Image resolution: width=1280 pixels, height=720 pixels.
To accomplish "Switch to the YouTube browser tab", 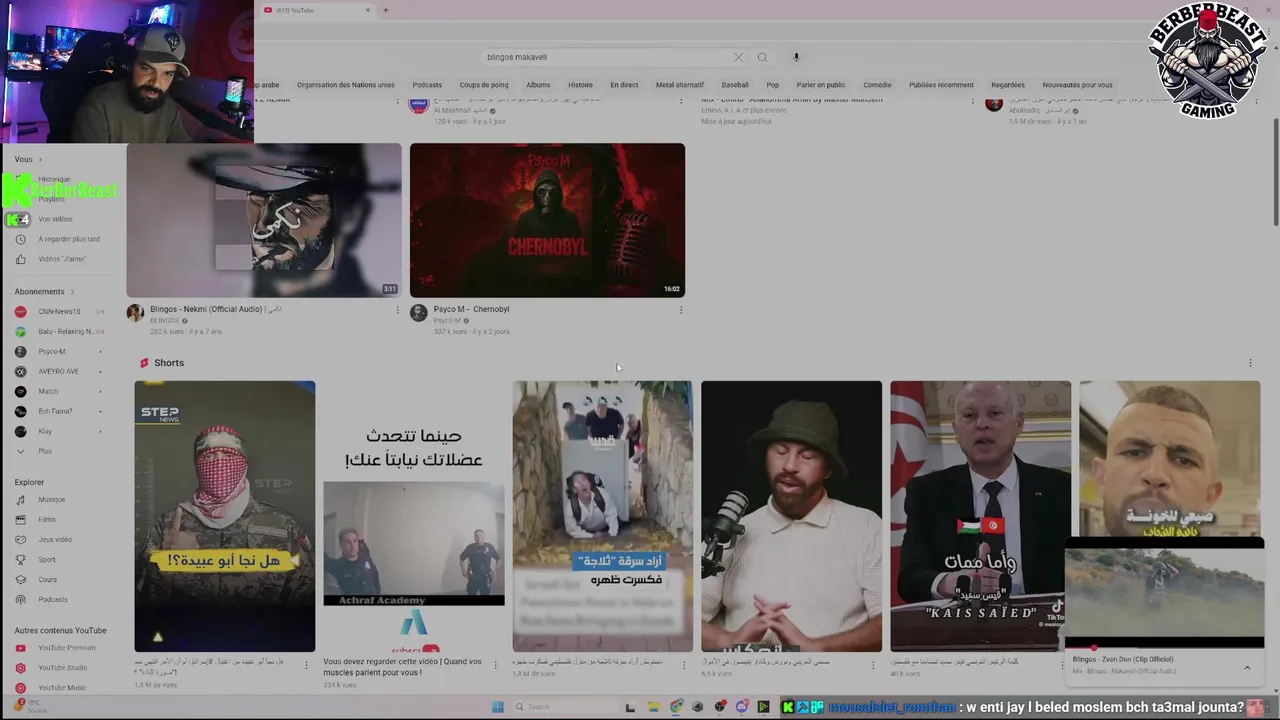I will (x=315, y=10).
